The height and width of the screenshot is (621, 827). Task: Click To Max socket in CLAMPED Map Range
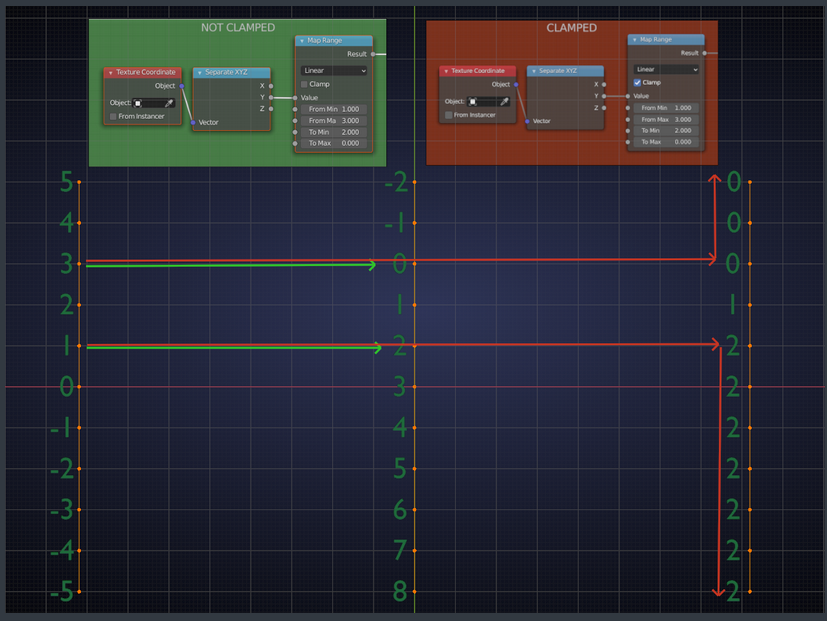[628, 142]
